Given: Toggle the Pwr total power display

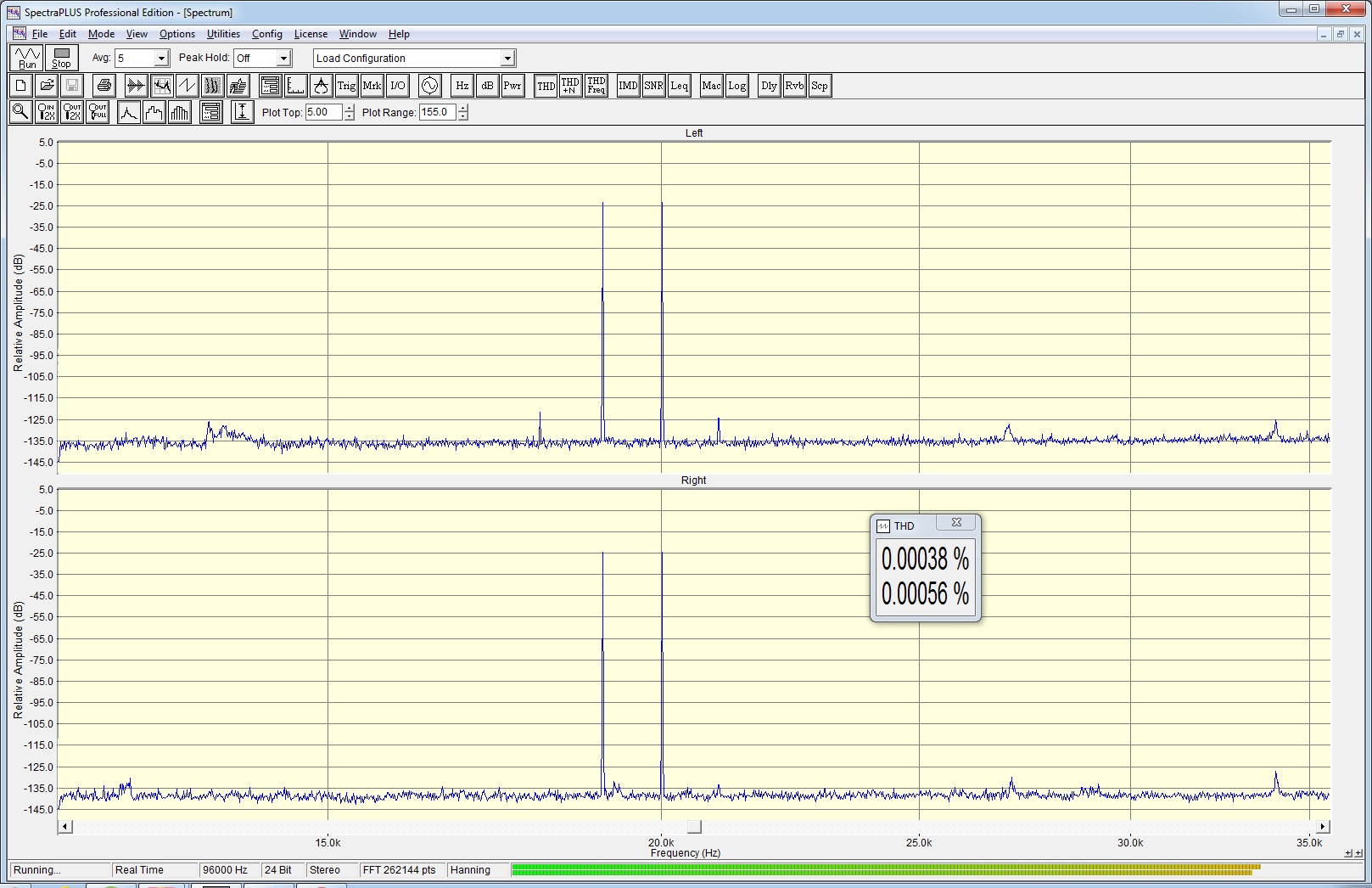Looking at the screenshot, I should point(512,86).
